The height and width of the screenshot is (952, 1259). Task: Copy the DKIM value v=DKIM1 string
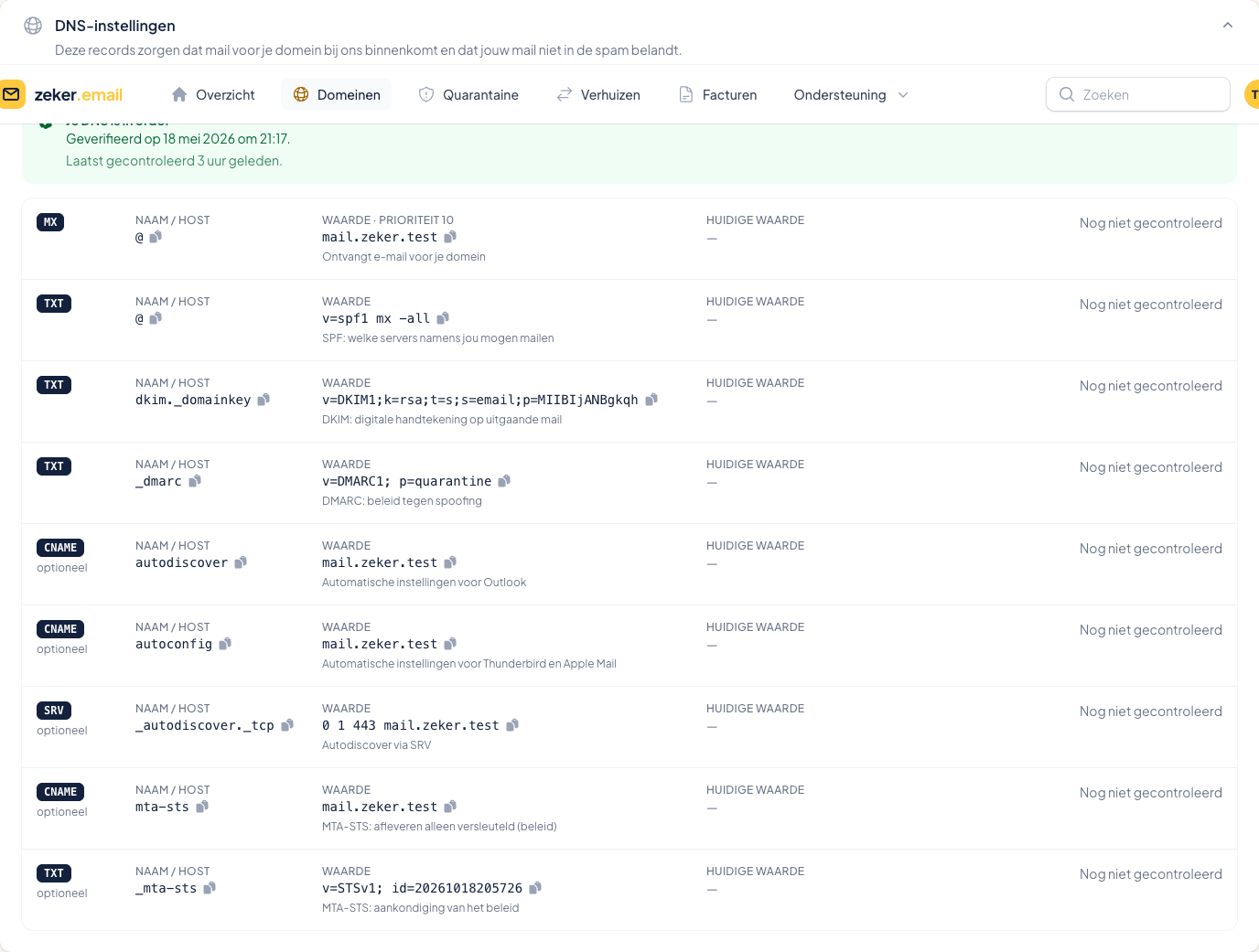(651, 400)
